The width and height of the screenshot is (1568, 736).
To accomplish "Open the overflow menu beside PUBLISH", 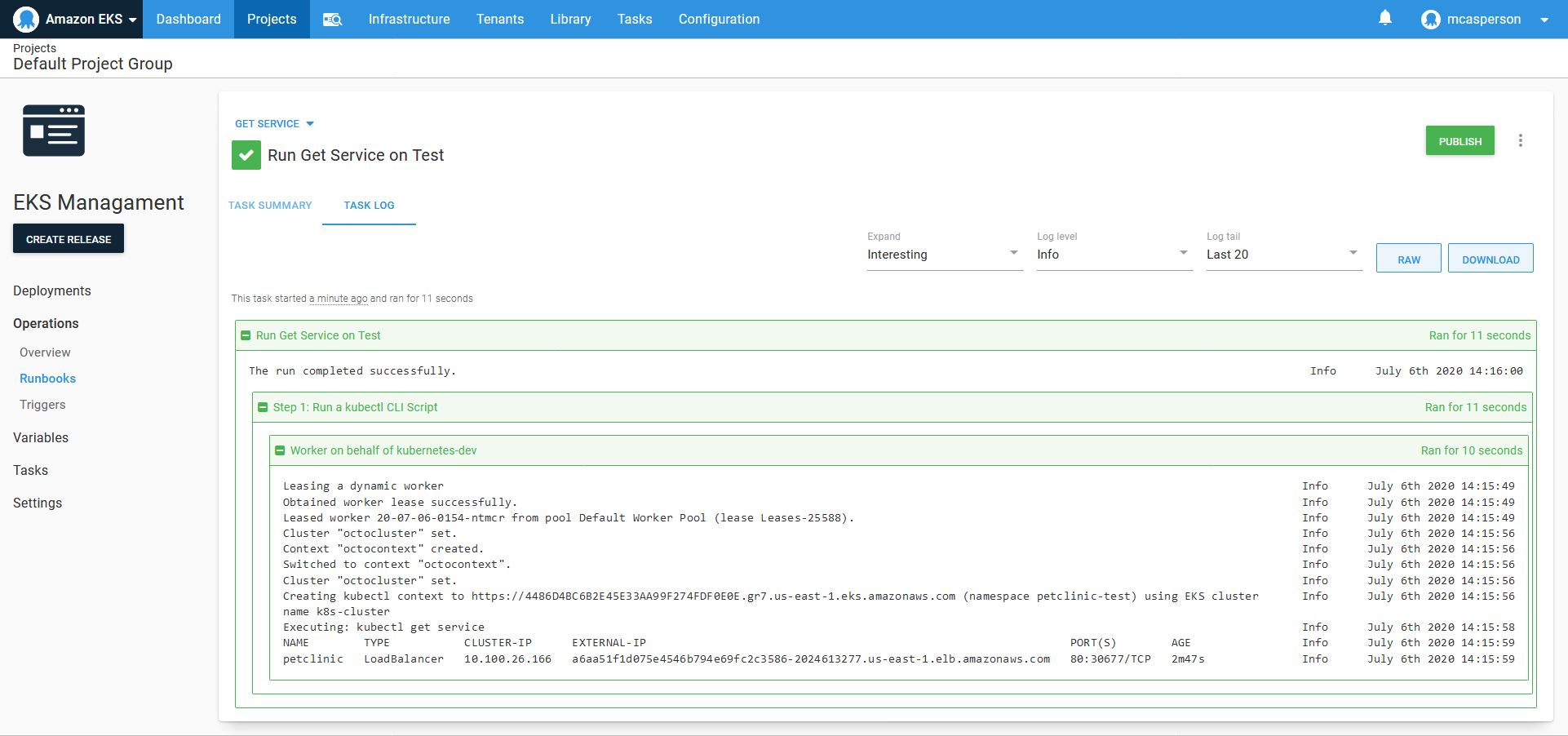I will tap(1521, 140).
